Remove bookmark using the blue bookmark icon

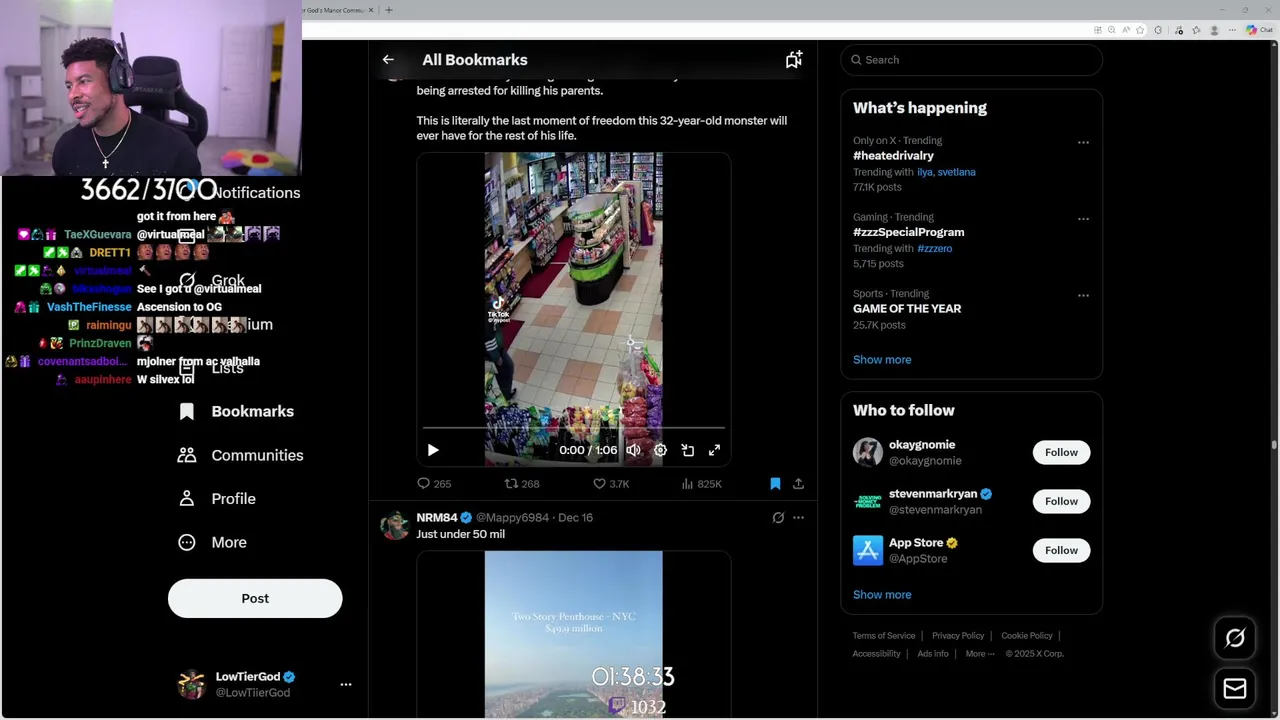click(x=775, y=483)
